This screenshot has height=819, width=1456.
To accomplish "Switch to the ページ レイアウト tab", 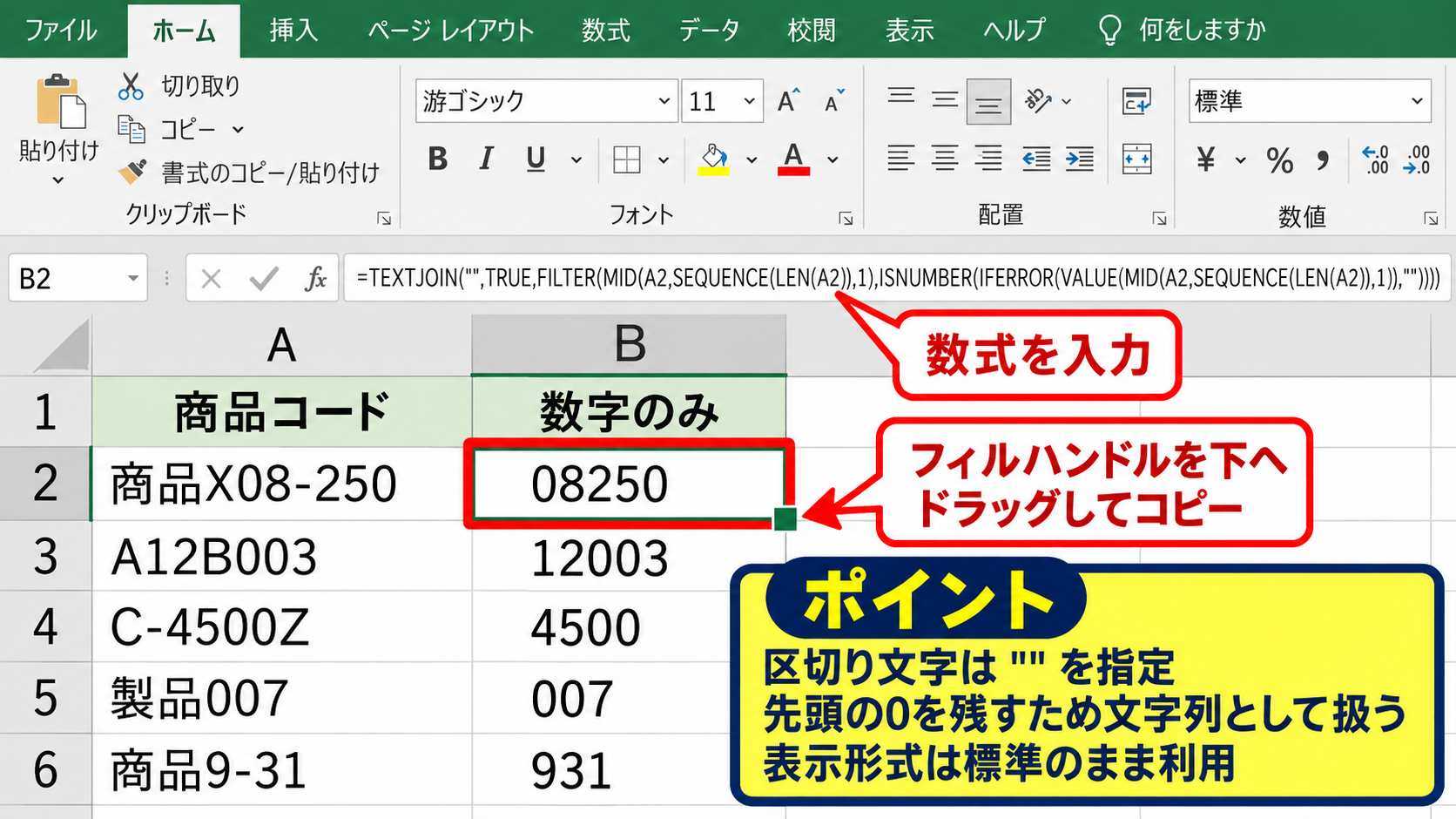I will coord(450,30).
